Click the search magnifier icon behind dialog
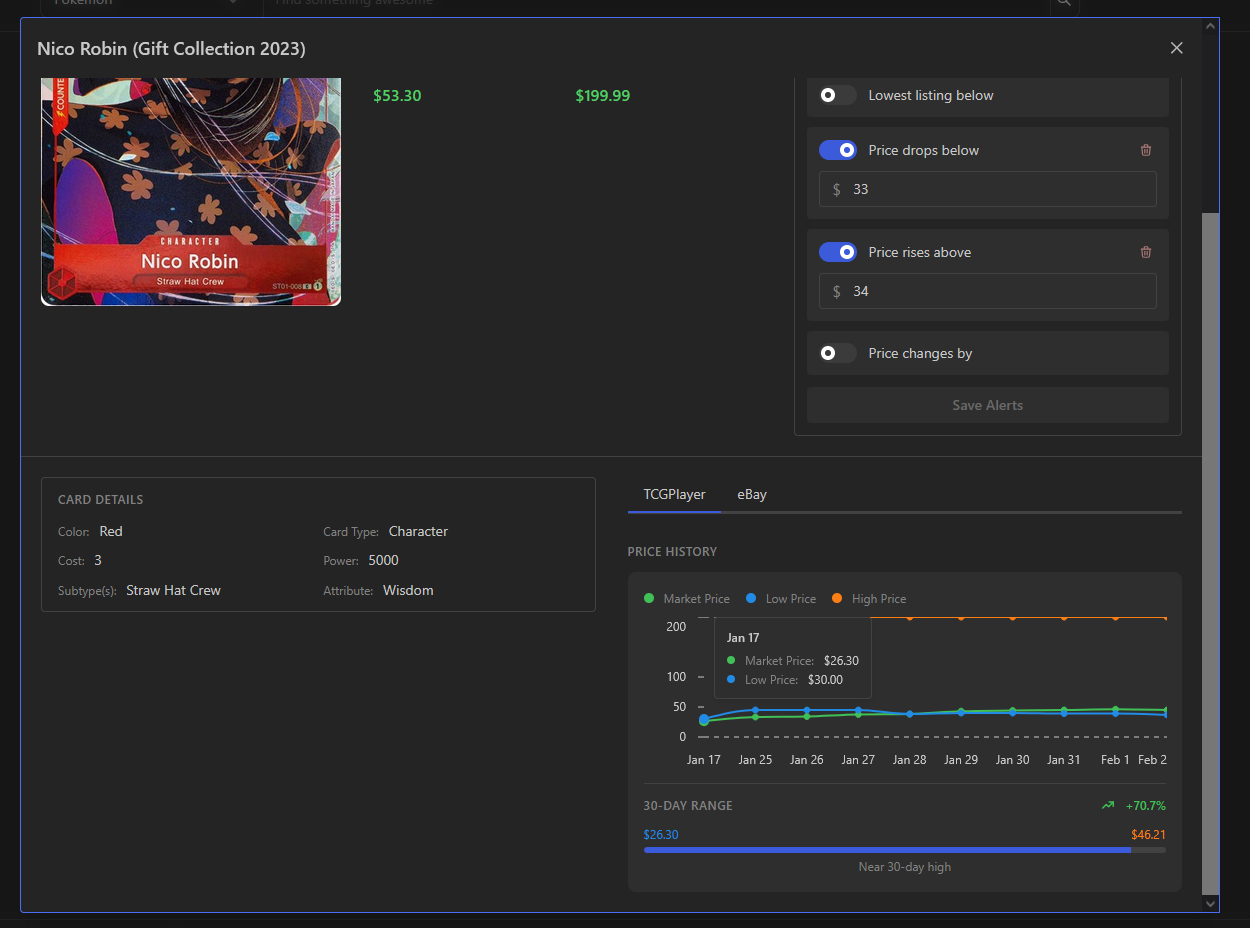Screen dimensions: 1250x928 1063,3
